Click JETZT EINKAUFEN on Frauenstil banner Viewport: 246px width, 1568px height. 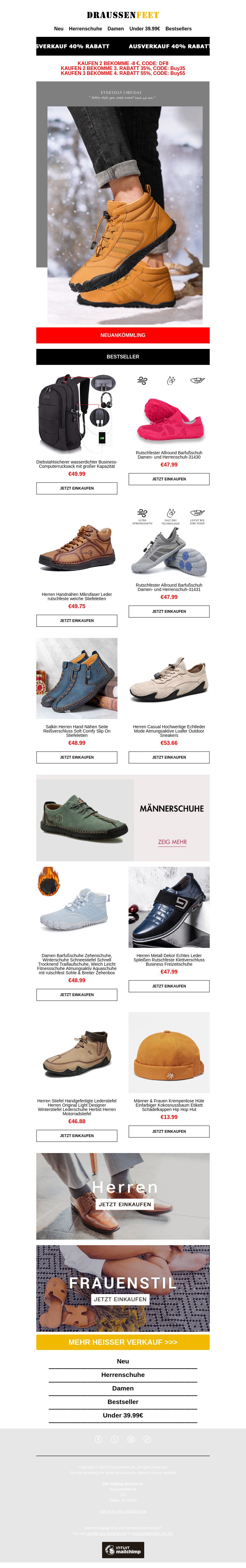click(x=120, y=1299)
